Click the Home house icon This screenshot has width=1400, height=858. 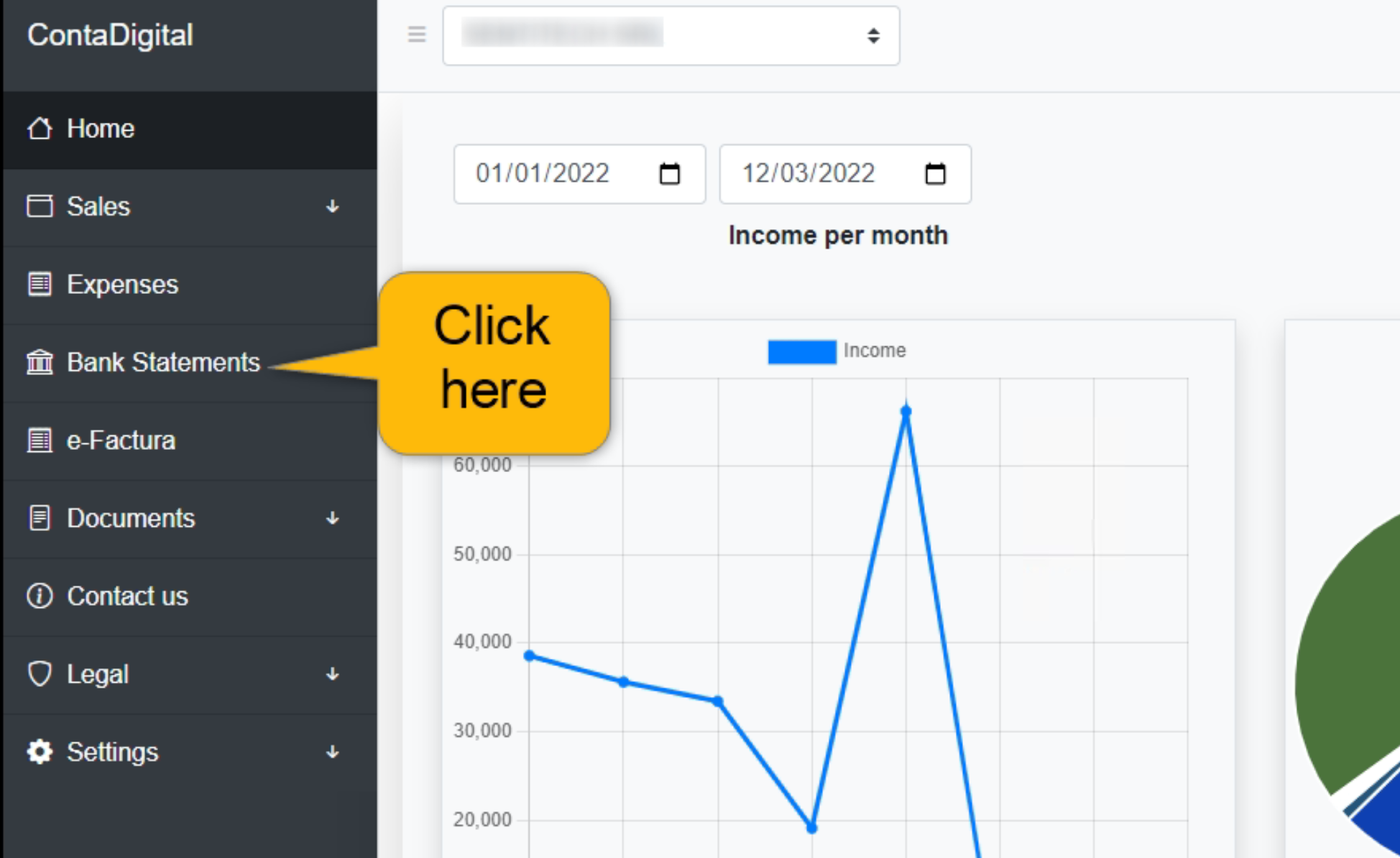pos(40,129)
